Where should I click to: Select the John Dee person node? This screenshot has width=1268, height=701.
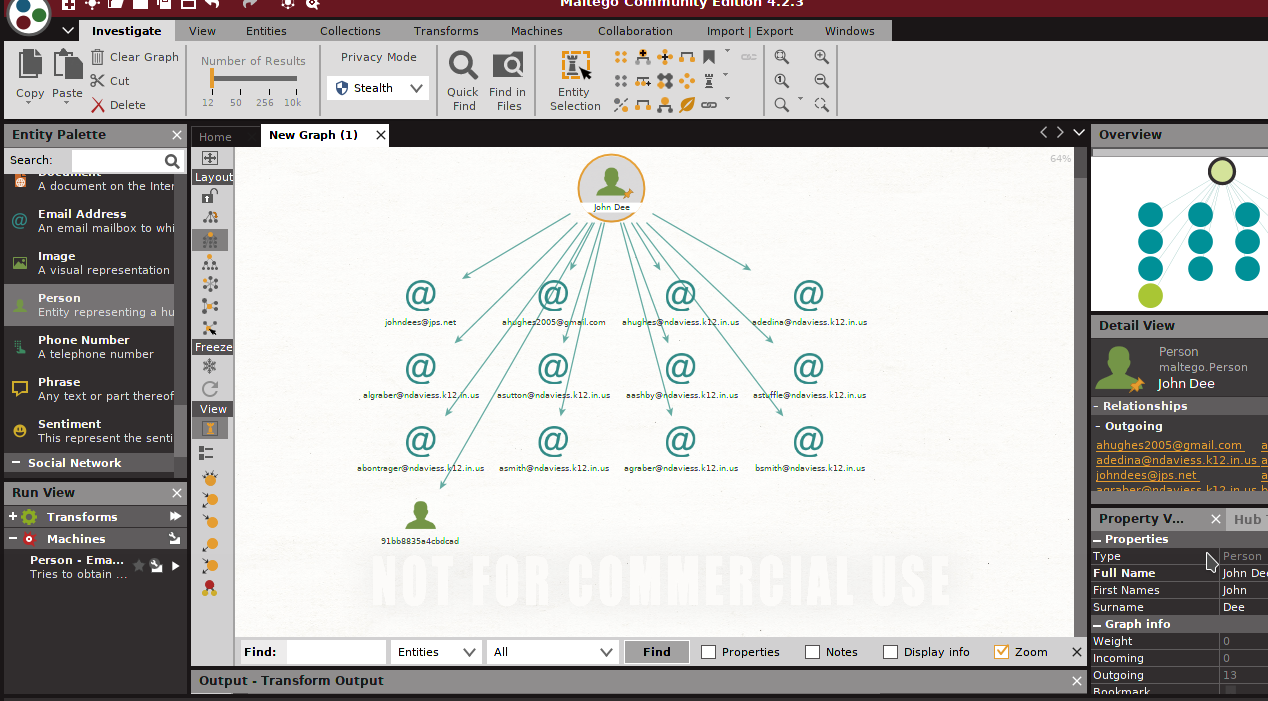(x=611, y=187)
